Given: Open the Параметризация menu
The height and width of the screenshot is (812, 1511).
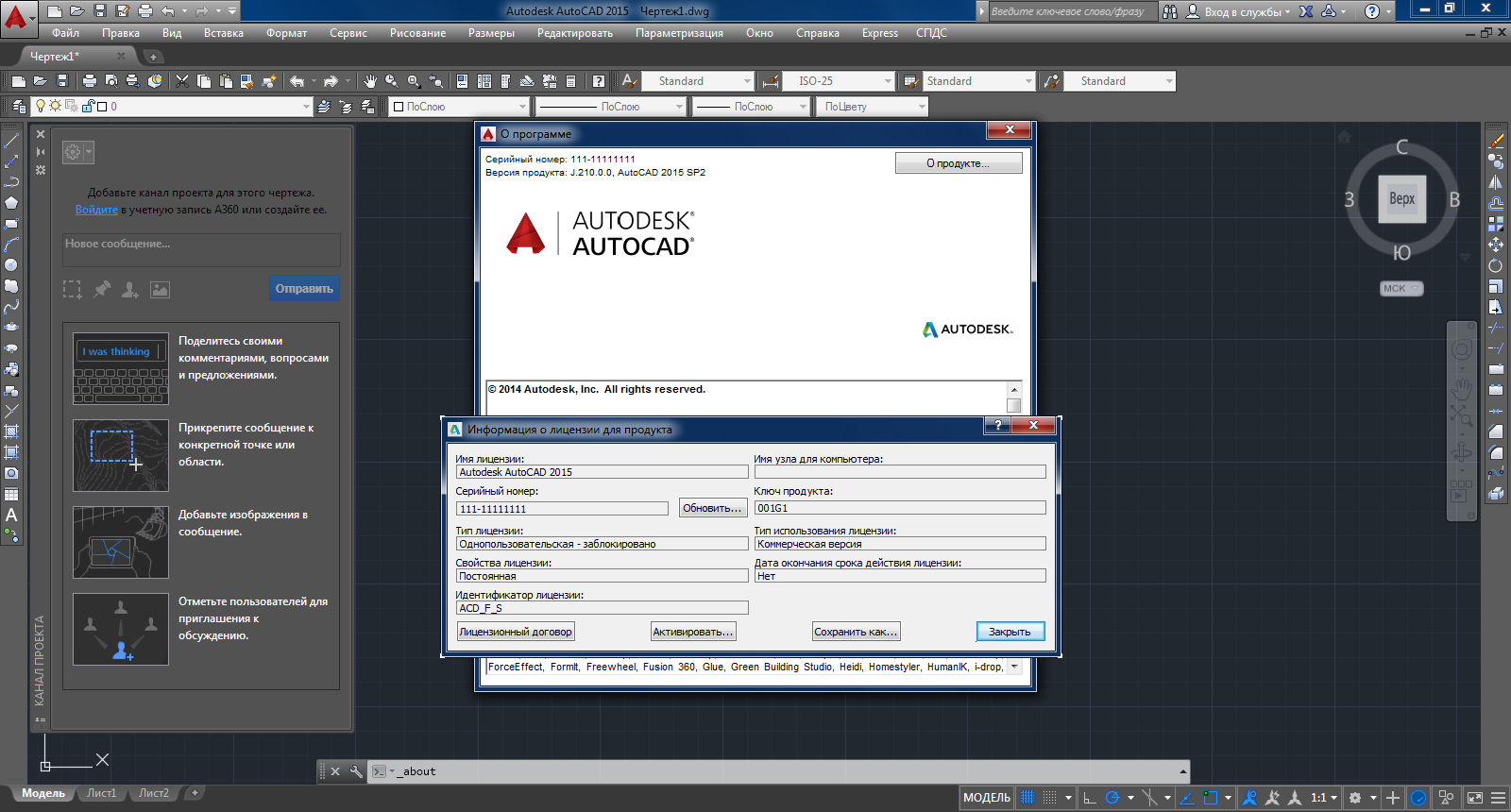Looking at the screenshot, I should tap(679, 33).
